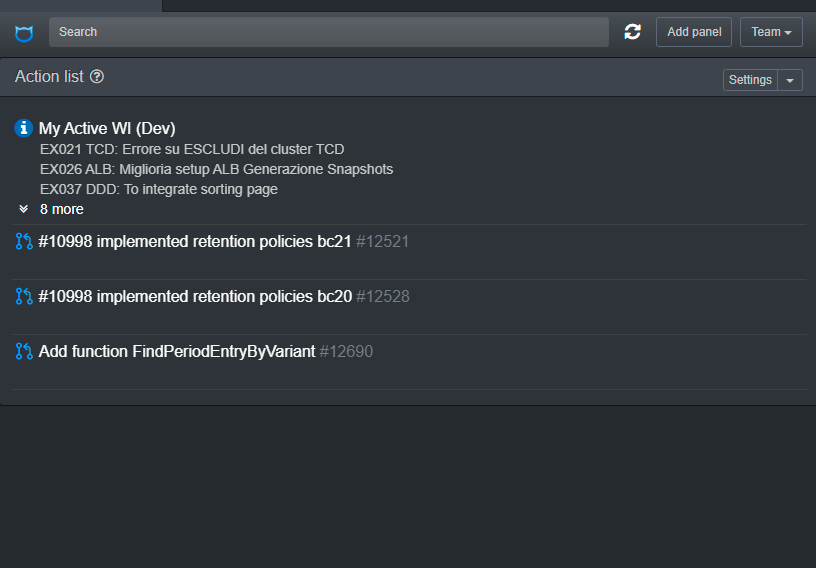Open the Settings dropdown arrow

790,80
